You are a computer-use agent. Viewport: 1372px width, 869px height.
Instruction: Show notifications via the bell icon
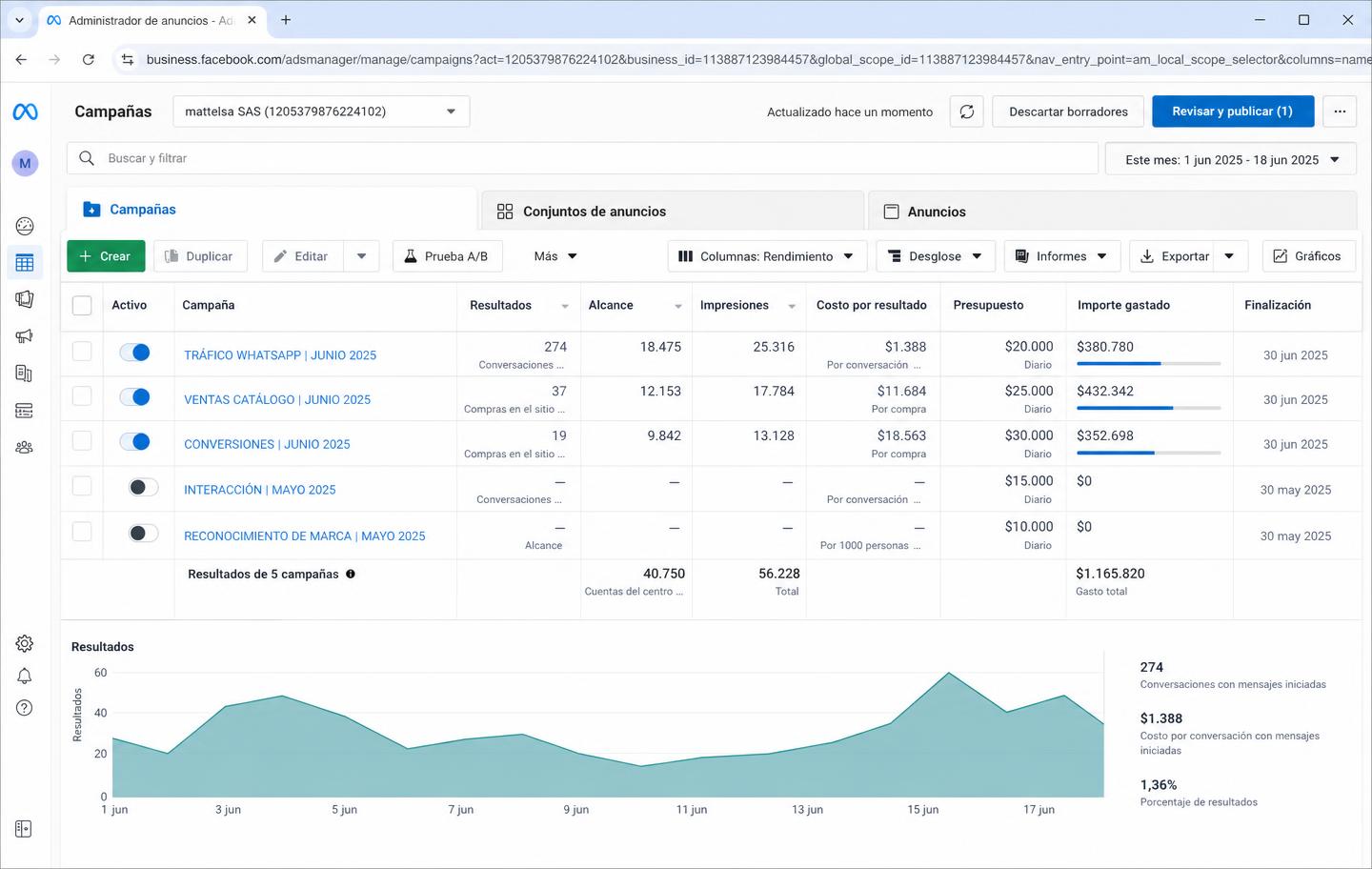tap(25, 676)
